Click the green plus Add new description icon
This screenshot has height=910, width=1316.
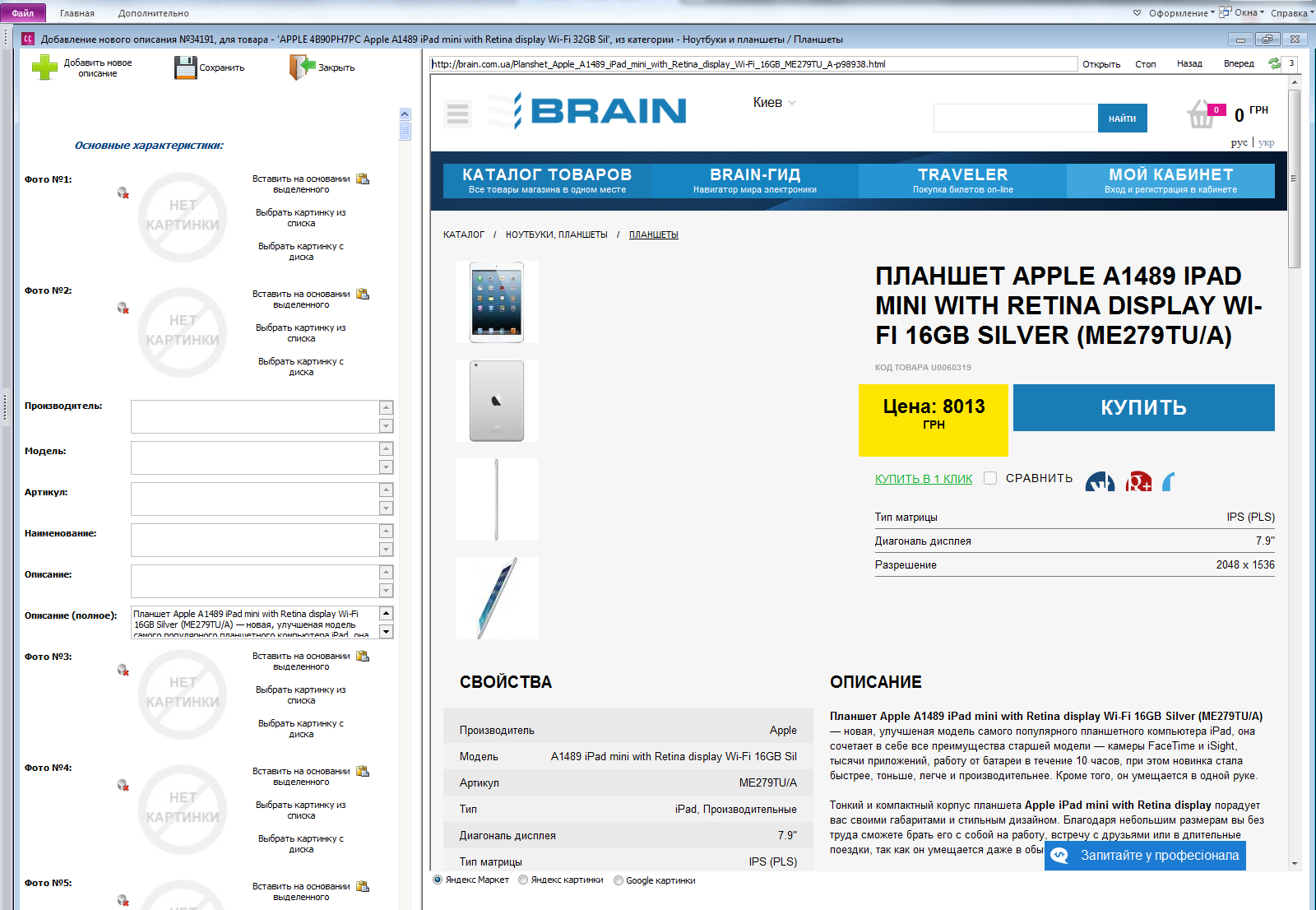click(44, 67)
